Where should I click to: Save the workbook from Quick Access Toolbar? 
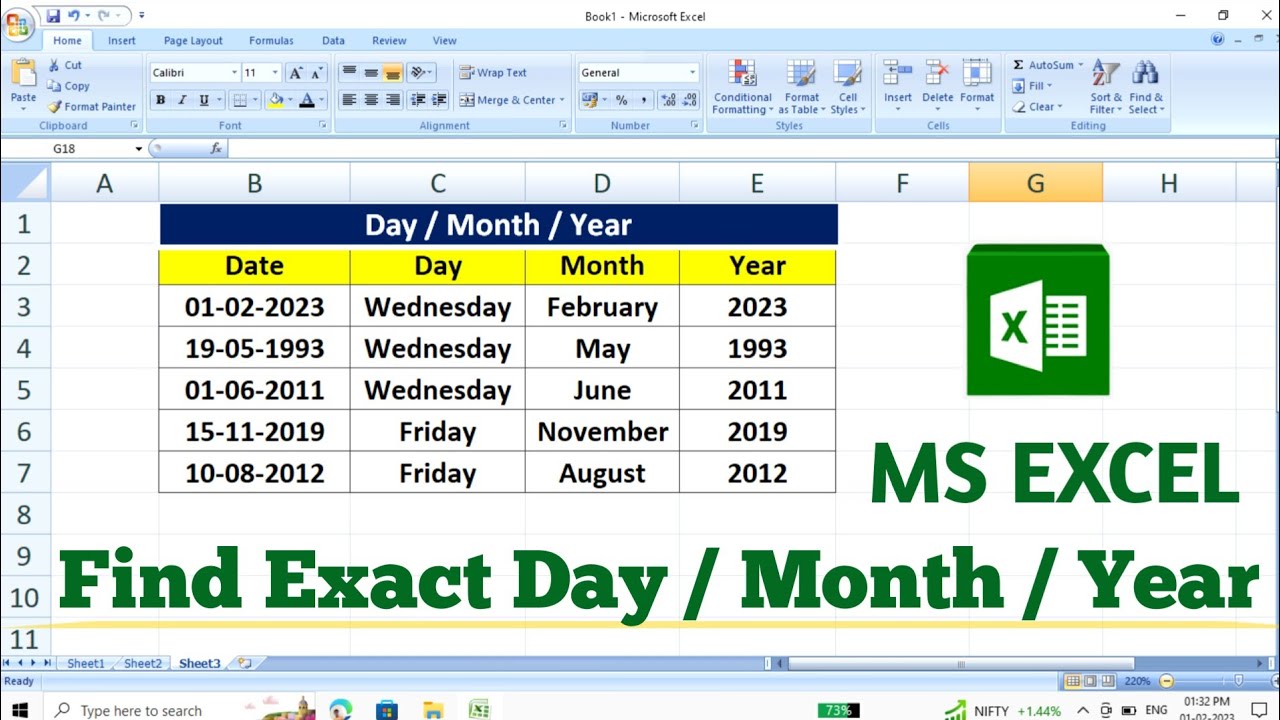[x=53, y=16]
